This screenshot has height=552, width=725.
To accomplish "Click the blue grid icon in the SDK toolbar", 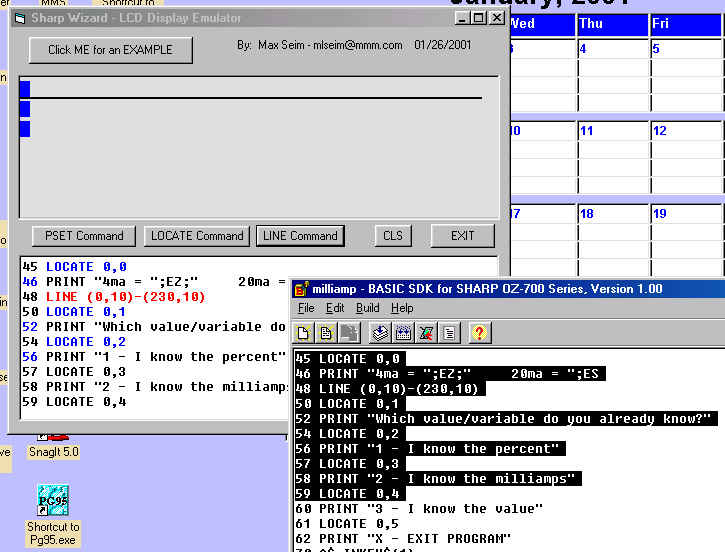I will coord(402,333).
